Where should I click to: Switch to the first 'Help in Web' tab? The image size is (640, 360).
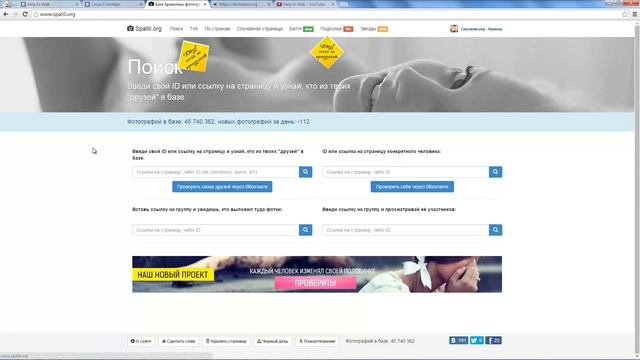[48, 4]
